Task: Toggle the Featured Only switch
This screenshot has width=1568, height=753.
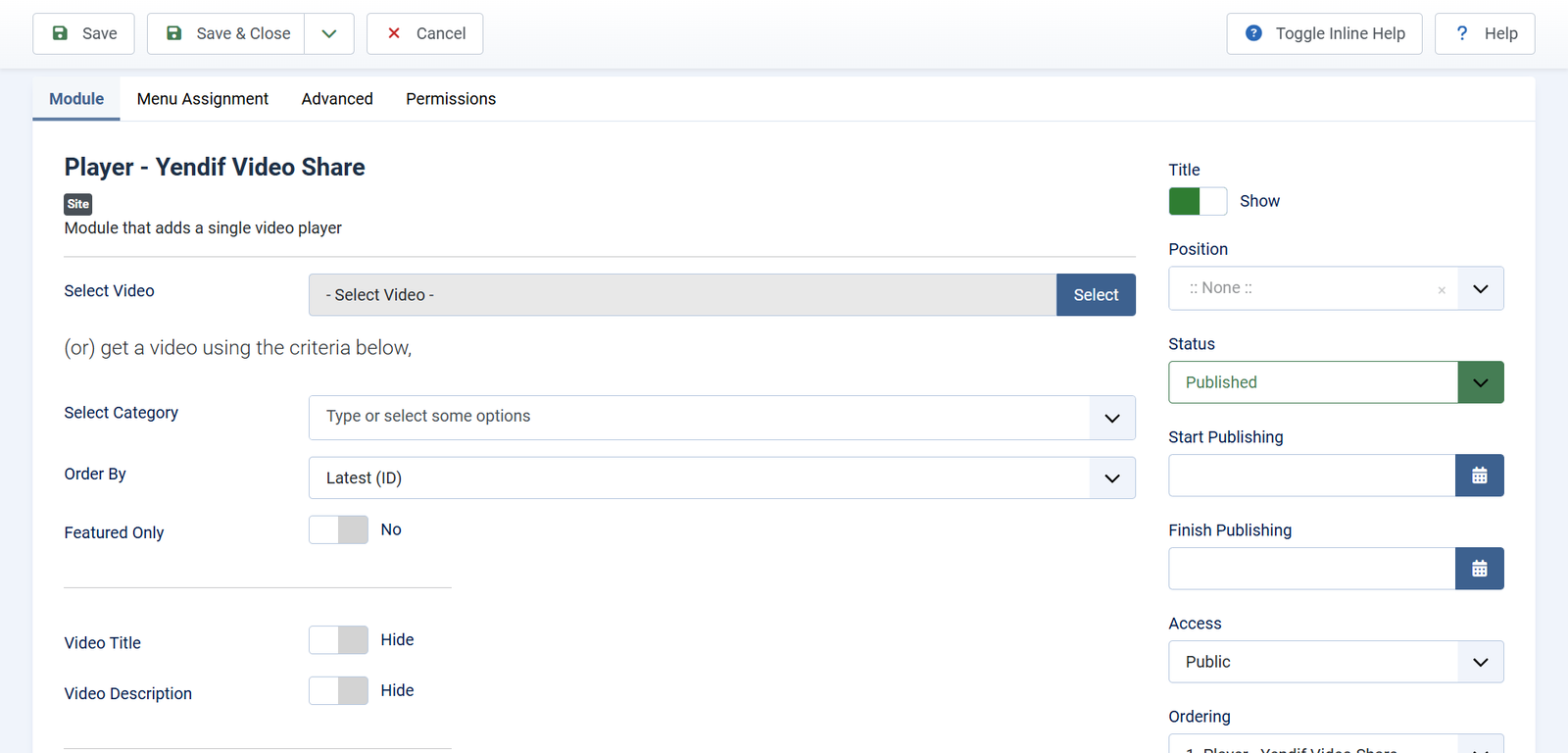Action: pos(338,529)
